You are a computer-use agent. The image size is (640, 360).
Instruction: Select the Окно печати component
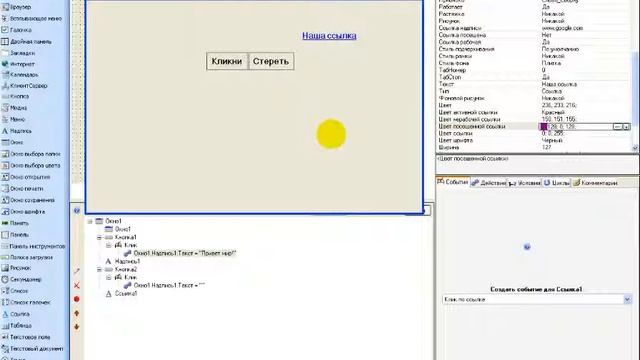22,189
